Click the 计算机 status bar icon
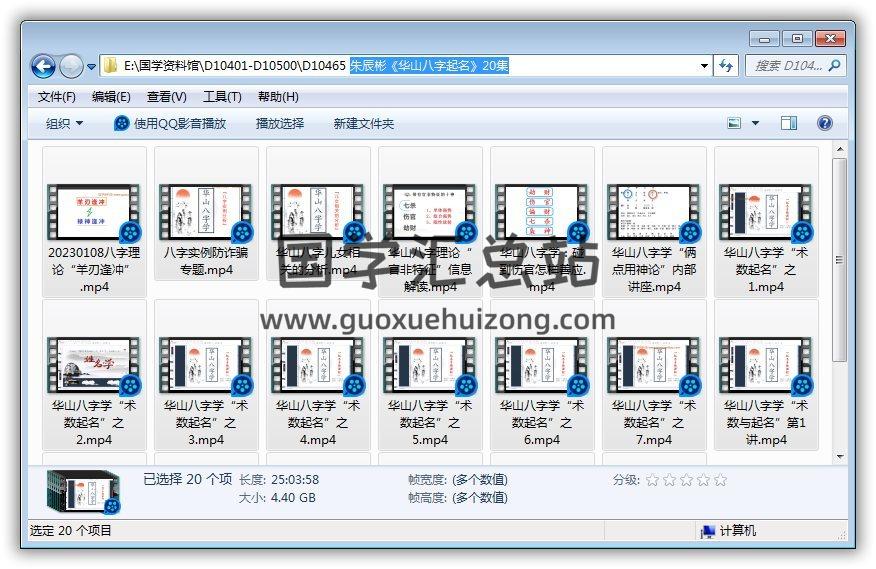 [707, 531]
